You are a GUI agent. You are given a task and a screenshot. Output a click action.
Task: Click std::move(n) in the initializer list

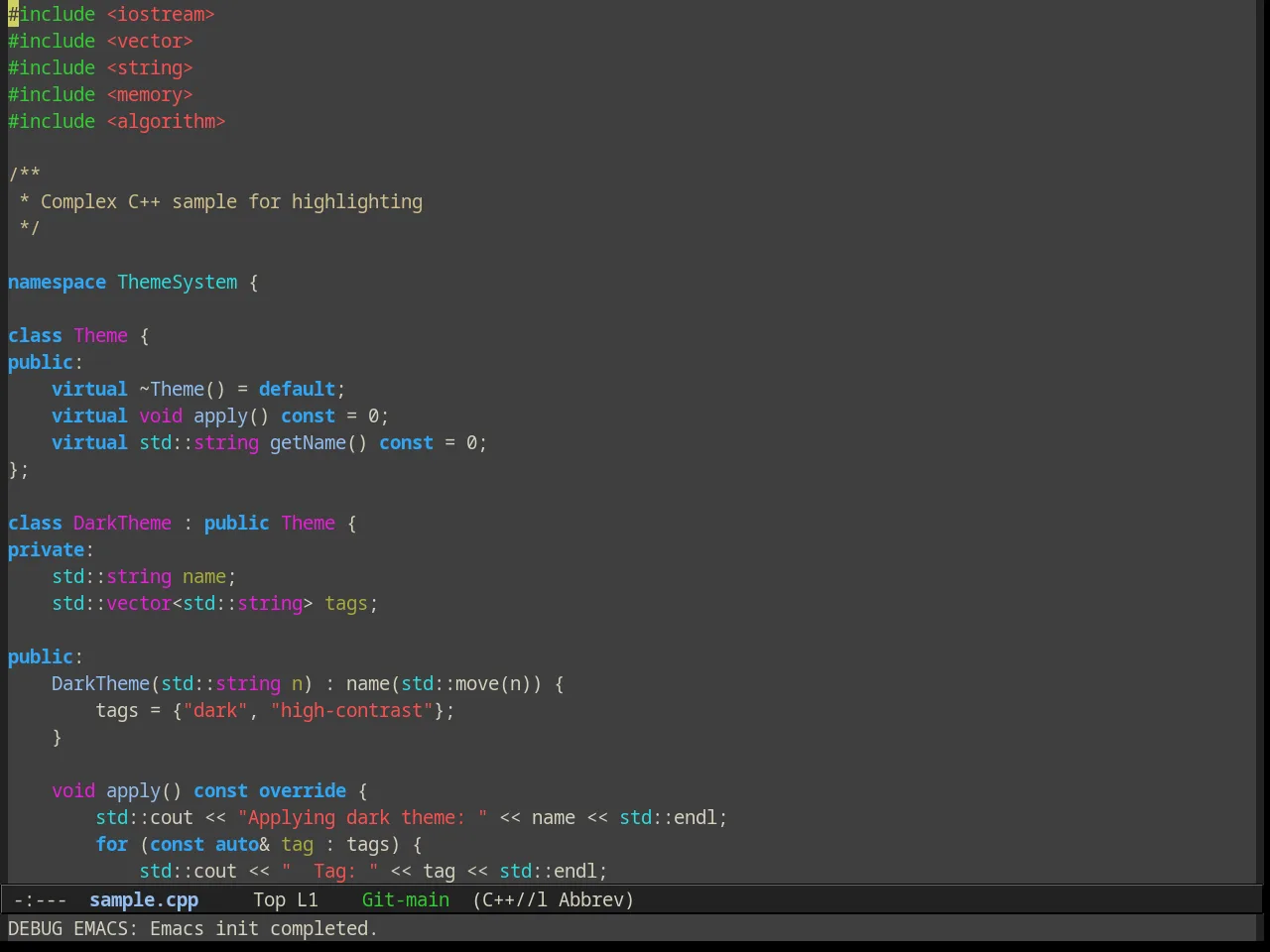466,683
